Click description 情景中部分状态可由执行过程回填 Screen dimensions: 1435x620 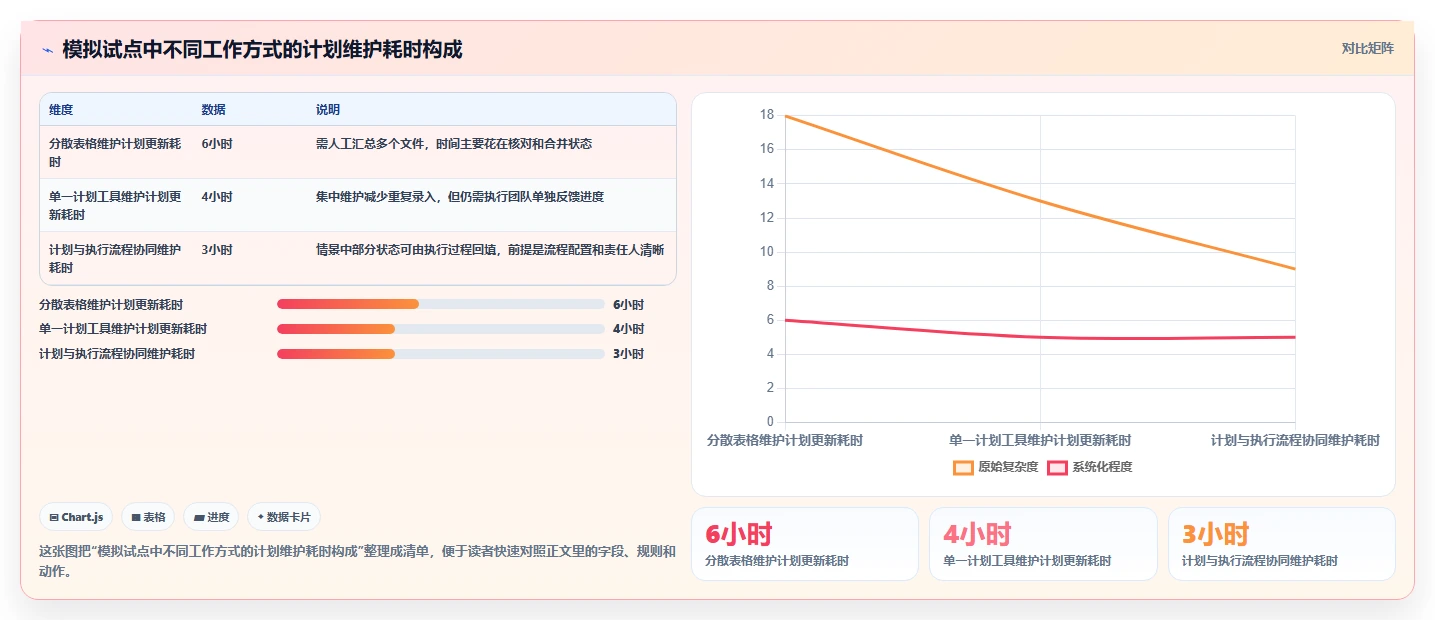490,250
